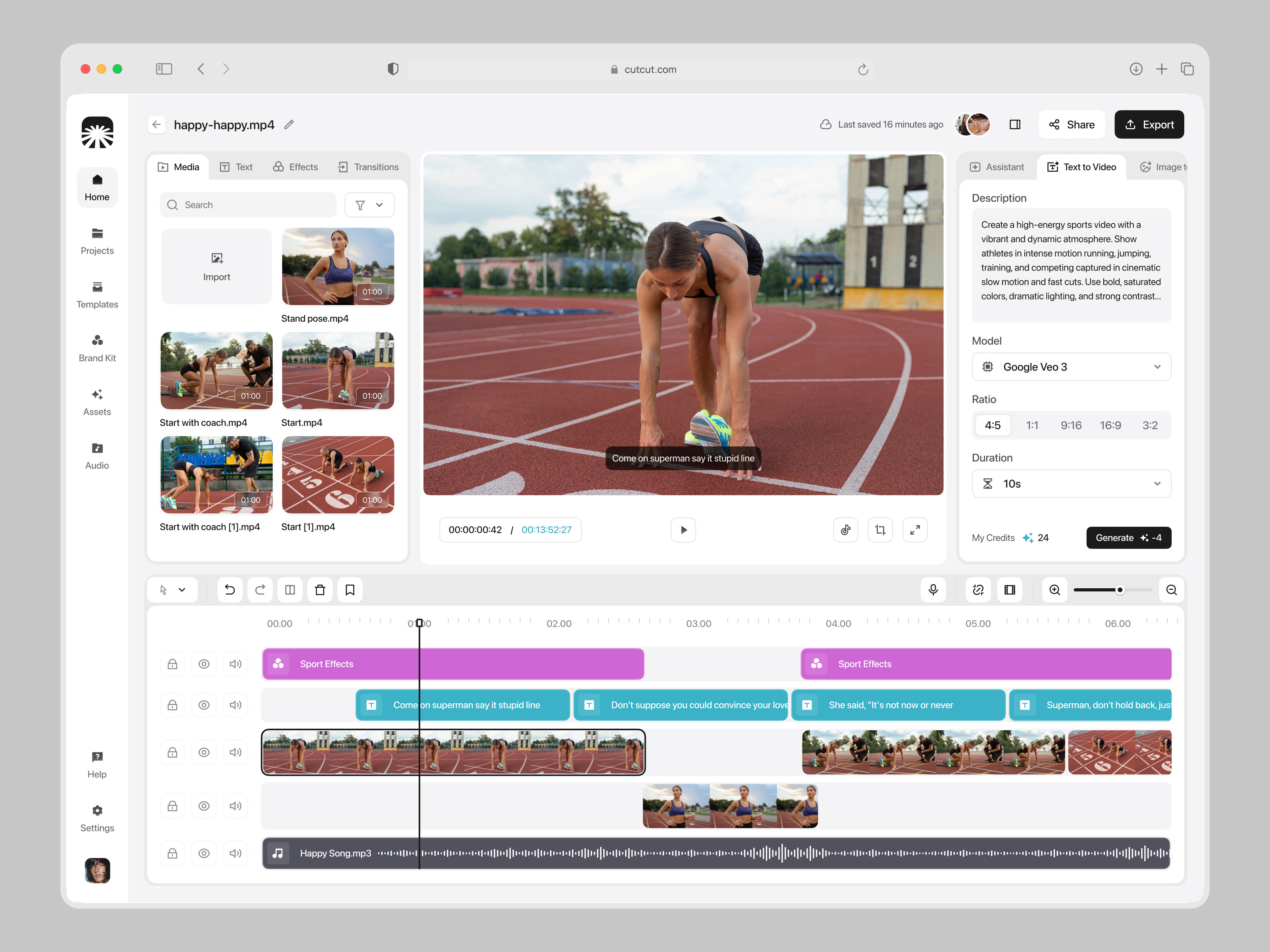Screen dimensions: 1270x952
Task: Hide the Sport Effects track
Action: [204, 664]
